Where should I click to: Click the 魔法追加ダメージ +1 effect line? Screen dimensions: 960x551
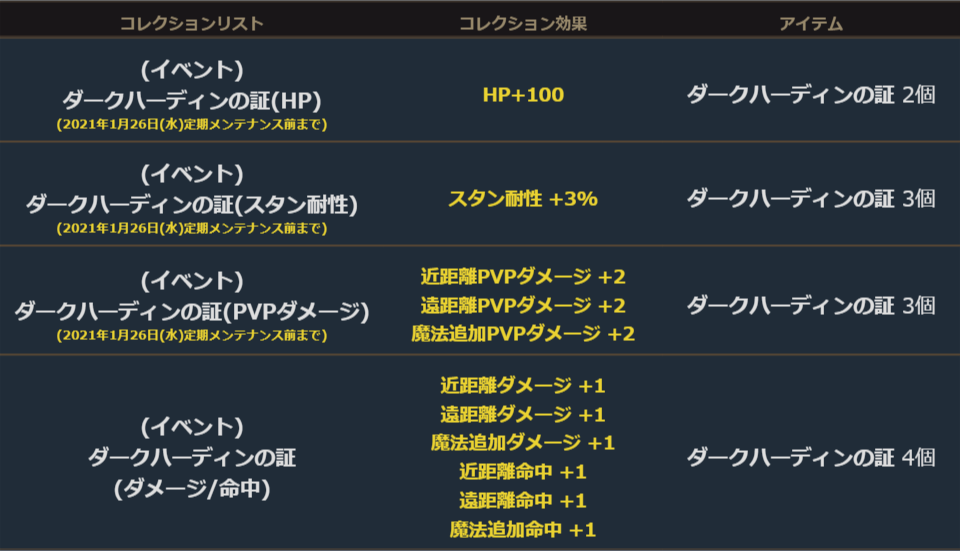523,442
